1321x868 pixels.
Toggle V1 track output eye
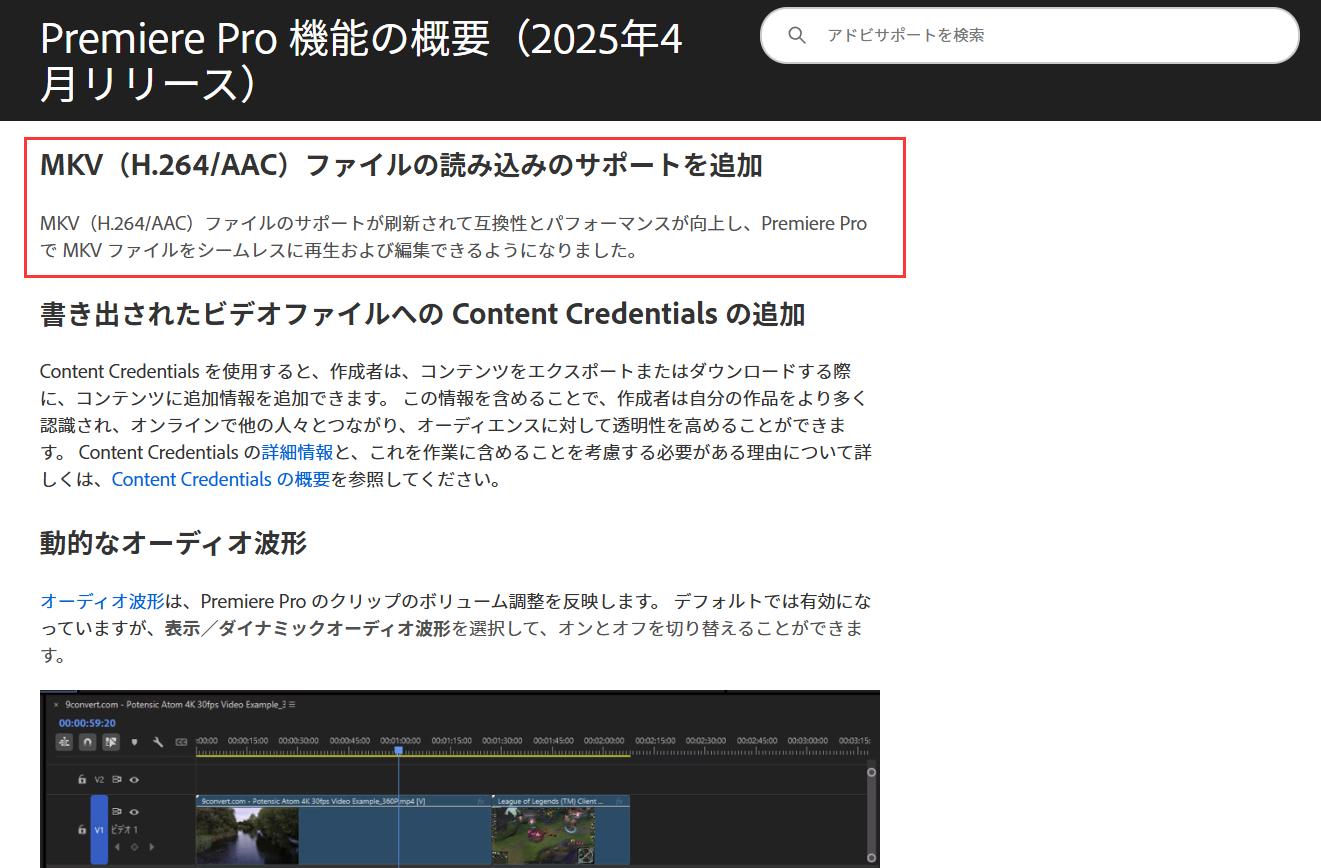(x=134, y=812)
